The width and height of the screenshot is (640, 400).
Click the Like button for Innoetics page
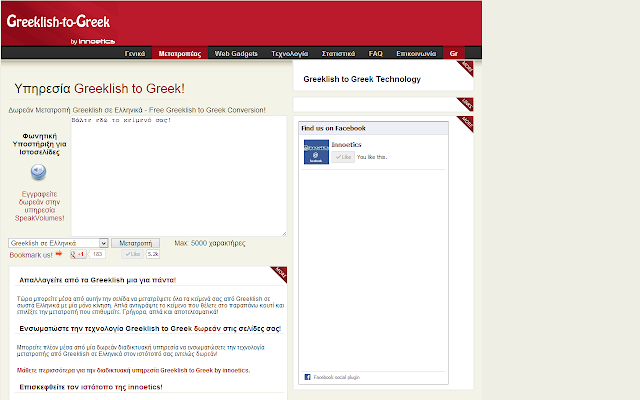pos(343,157)
